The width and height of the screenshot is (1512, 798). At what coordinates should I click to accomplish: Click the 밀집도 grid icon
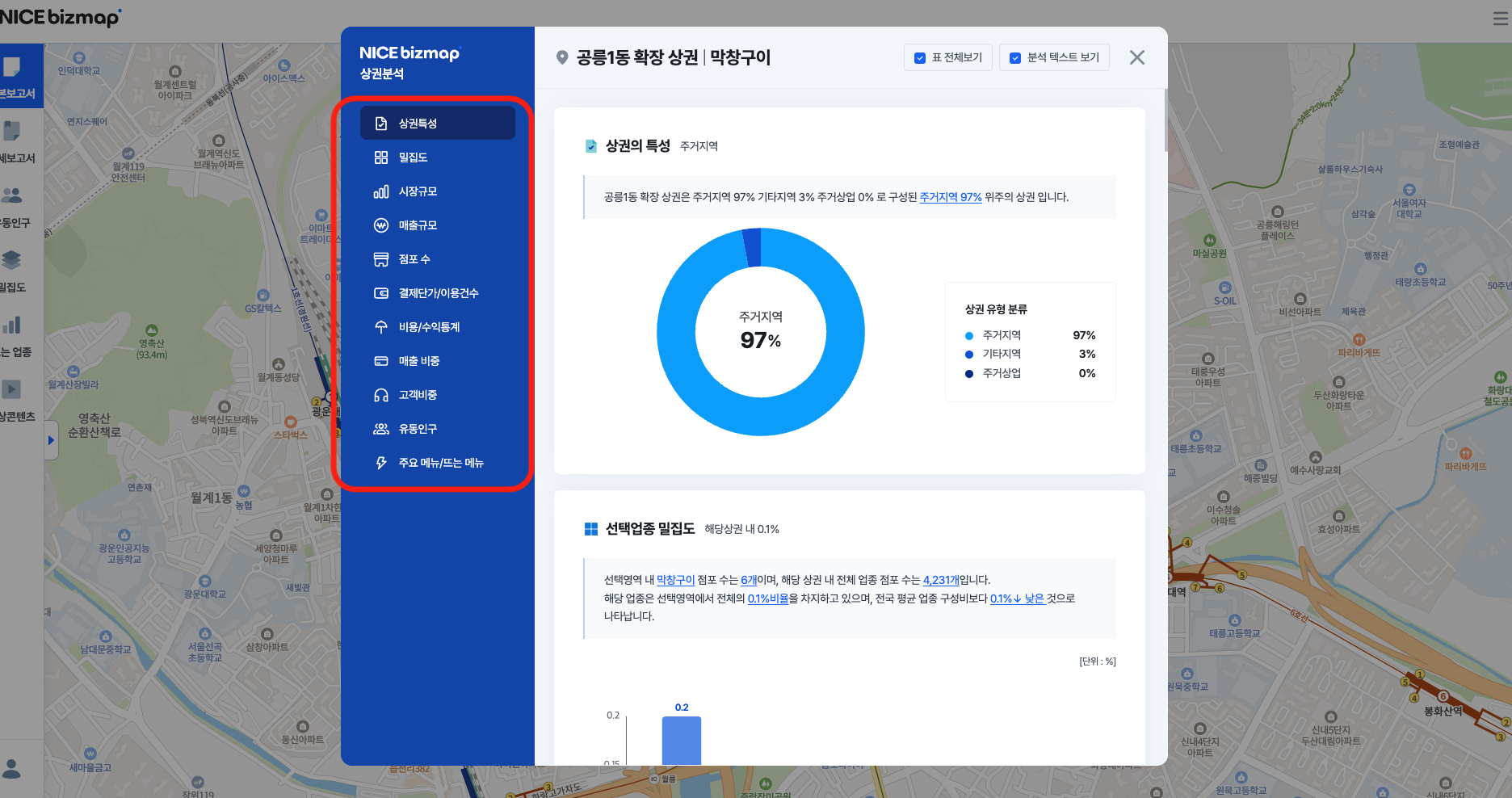click(x=381, y=157)
